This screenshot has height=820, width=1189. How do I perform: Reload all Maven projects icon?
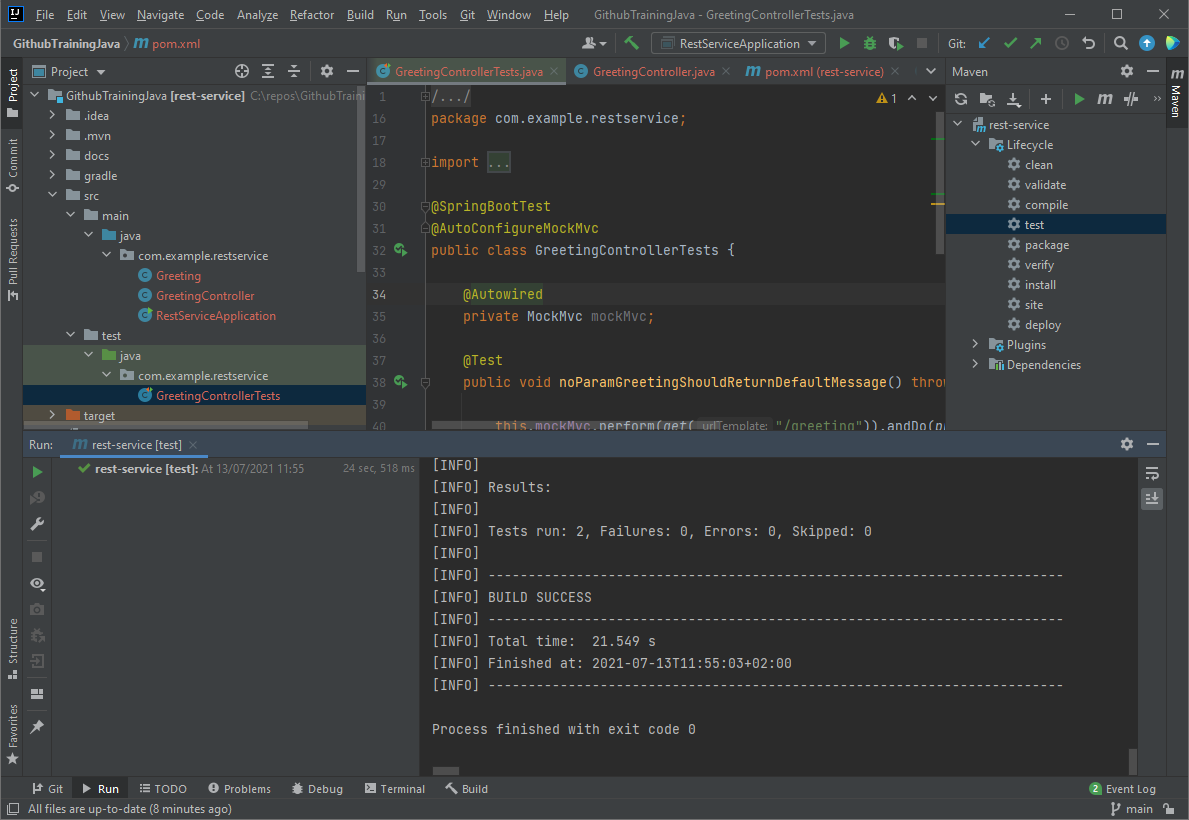coord(961,99)
